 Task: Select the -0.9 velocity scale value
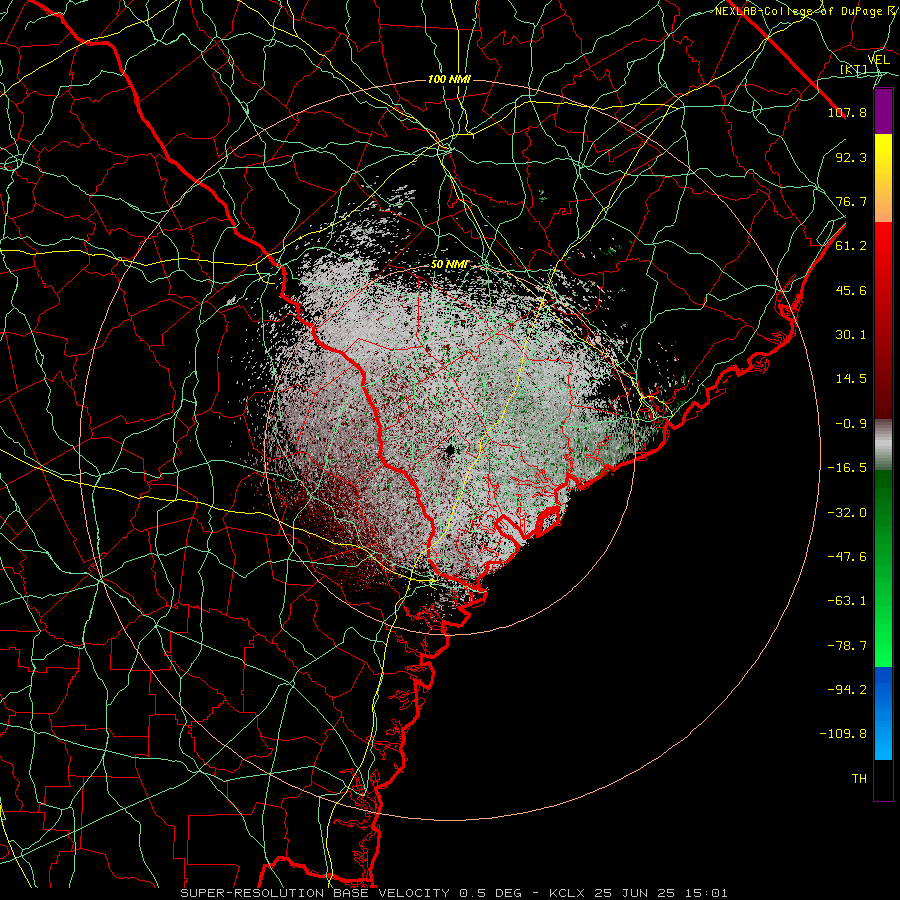tap(851, 424)
